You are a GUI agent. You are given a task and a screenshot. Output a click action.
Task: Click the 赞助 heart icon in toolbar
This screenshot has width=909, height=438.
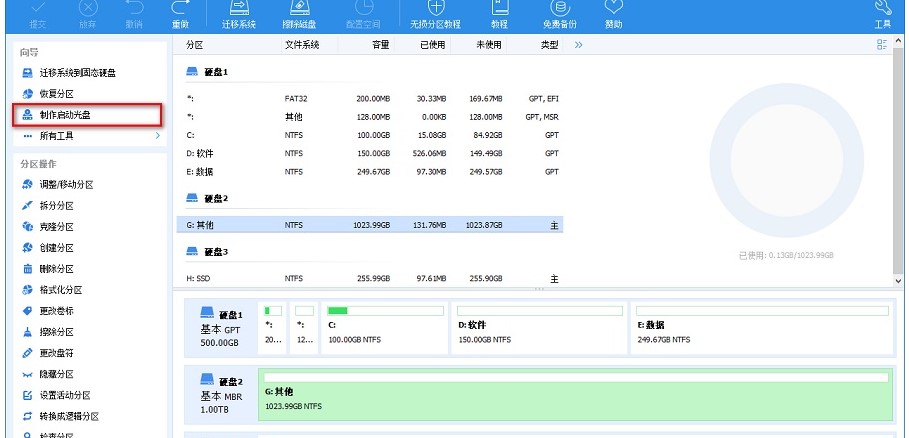tap(613, 14)
